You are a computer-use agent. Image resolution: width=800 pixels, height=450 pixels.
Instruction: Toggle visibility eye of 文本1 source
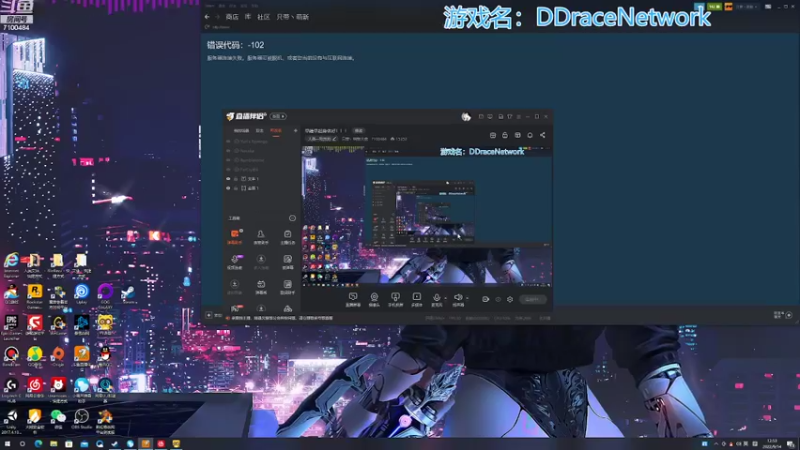(228, 179)
